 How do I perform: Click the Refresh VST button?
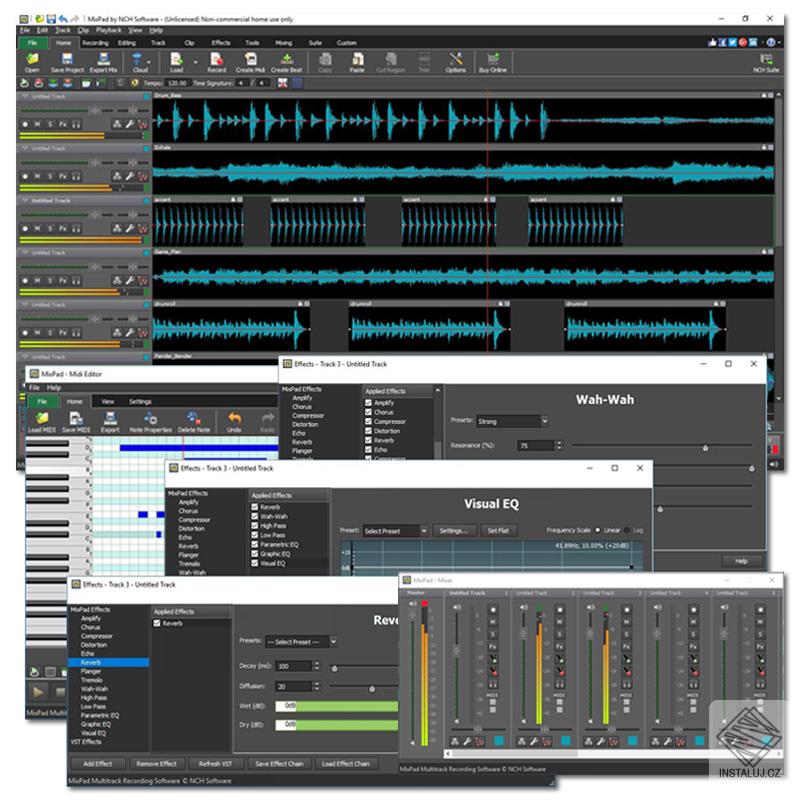click(x=215, y=764)
